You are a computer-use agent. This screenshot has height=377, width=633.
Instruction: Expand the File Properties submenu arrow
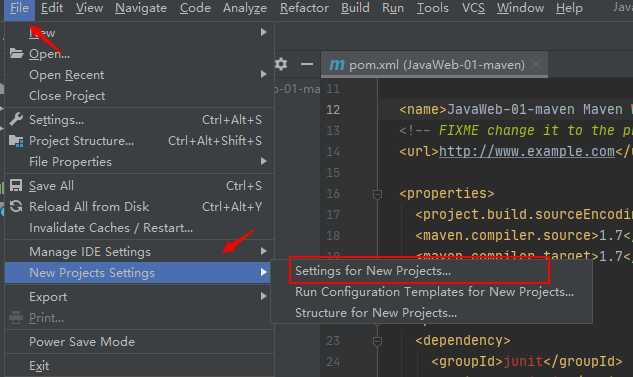click(x=263, y=161)
